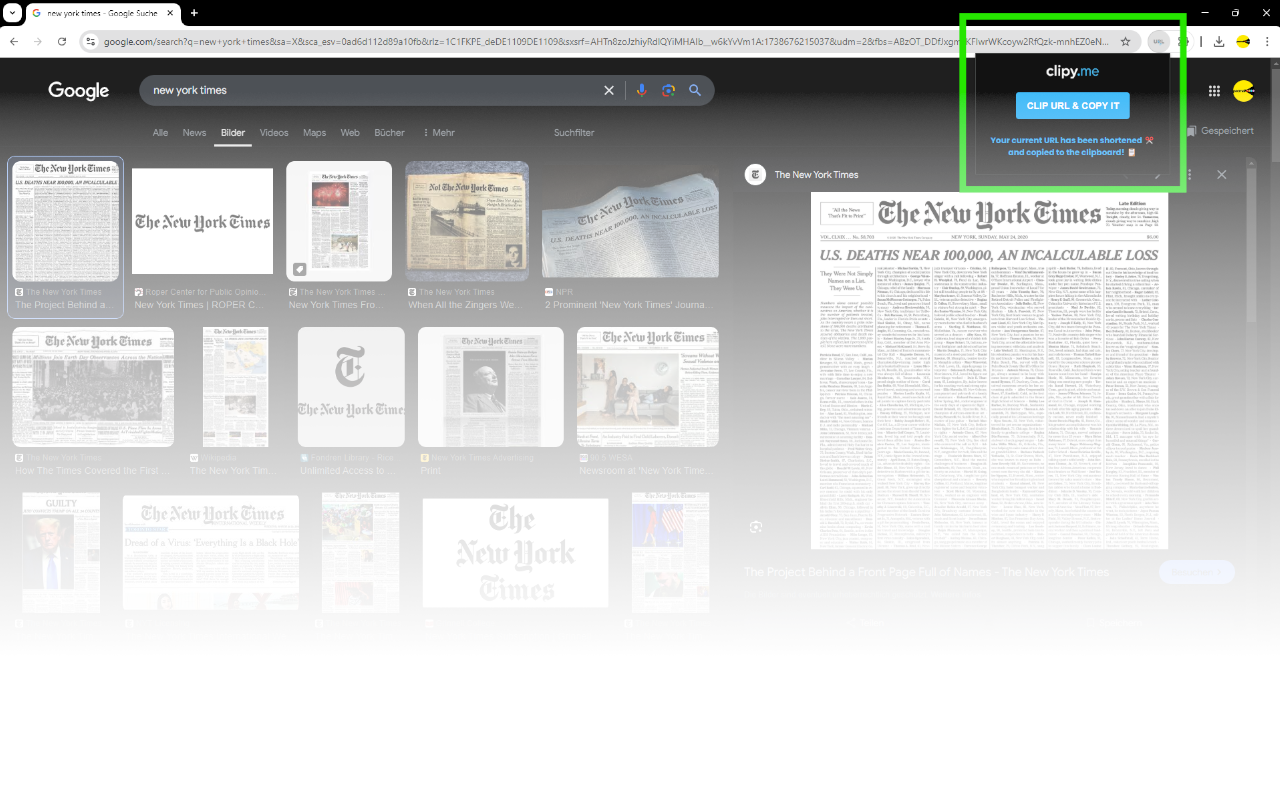1280x800 pixels.
Task: Click the large front page preview image
Action: (x=989, y=371)
